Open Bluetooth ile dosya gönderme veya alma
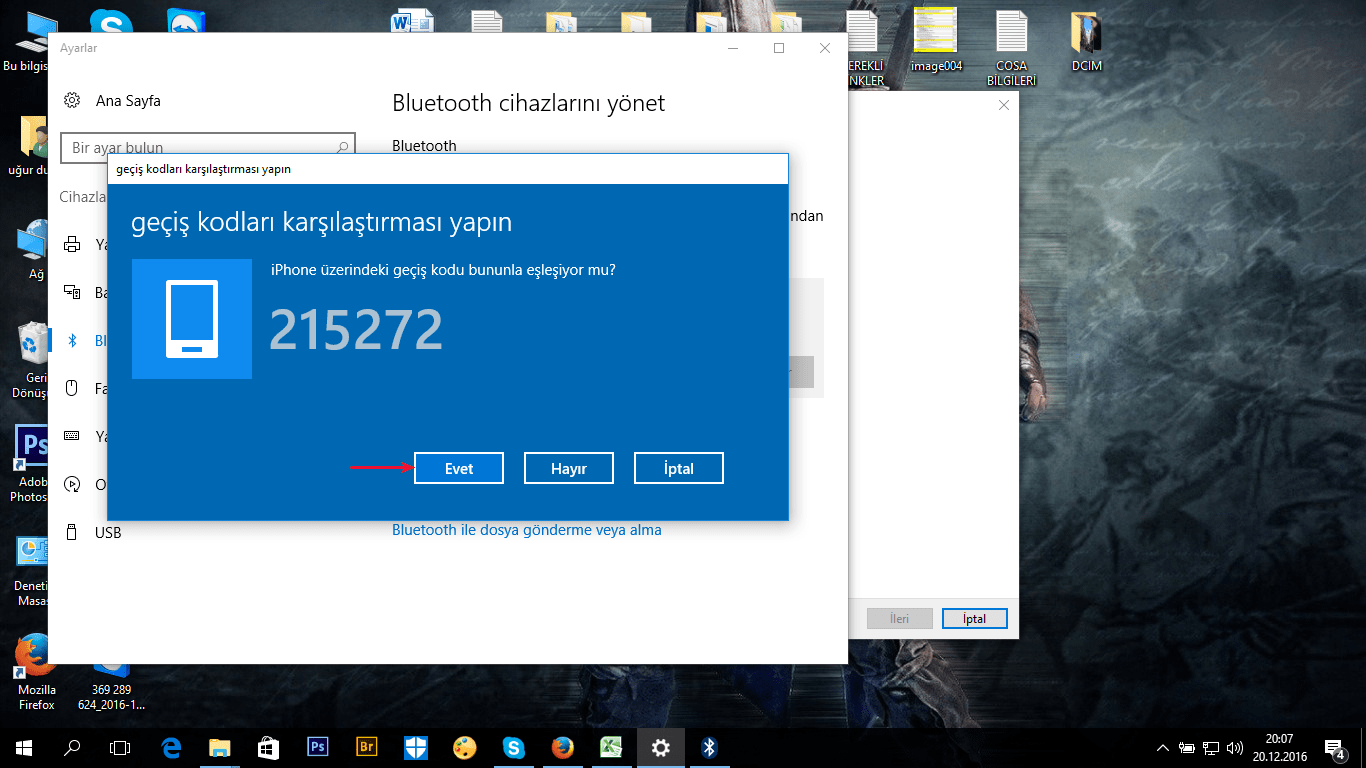Image resolution: width=1366 pixels, height=768 pixels. (525, 530)
